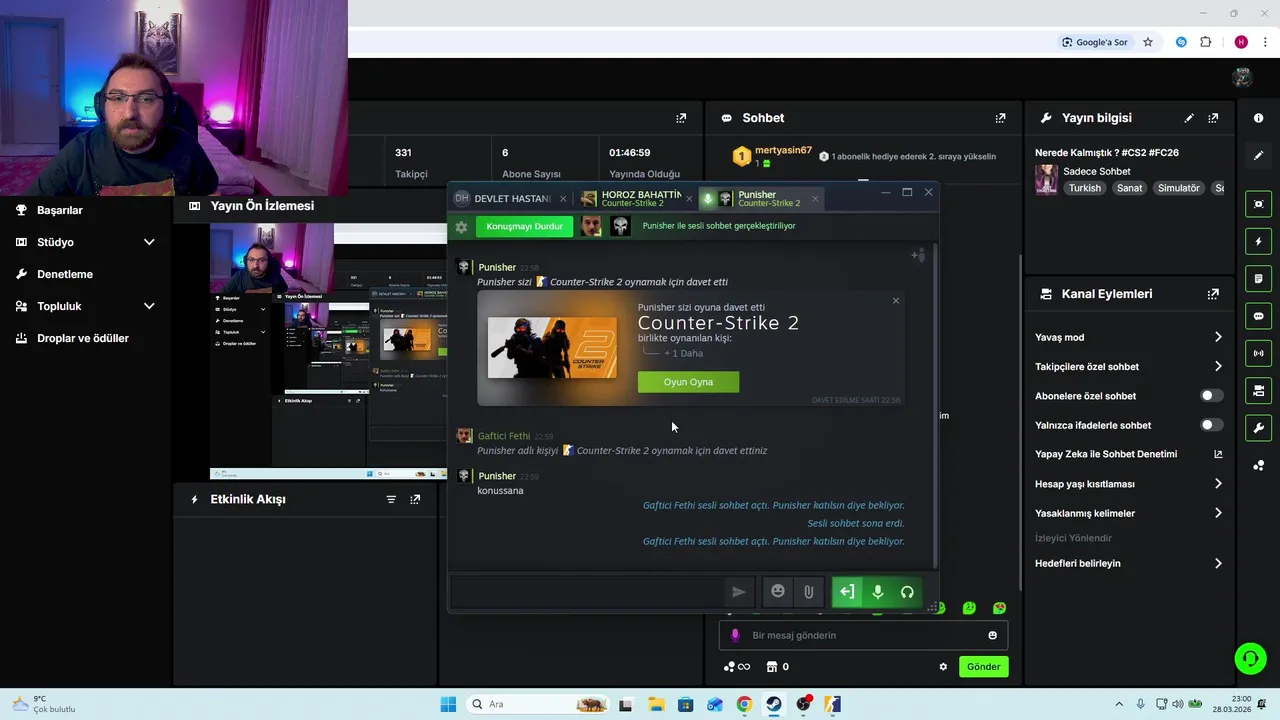Click Oyun Oyna to join Counter-Strike 2
The height and width of the screenshot is (720, 1280).
tap(688, 382)
